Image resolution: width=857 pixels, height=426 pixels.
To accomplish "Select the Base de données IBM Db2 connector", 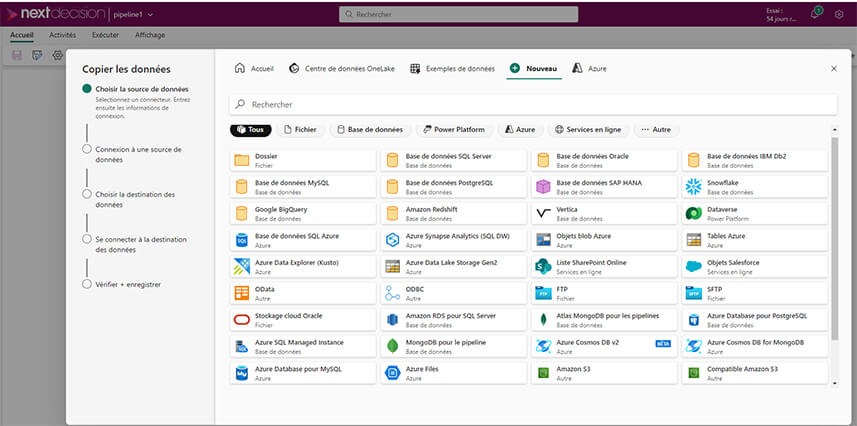I will [x=755, y=160].
